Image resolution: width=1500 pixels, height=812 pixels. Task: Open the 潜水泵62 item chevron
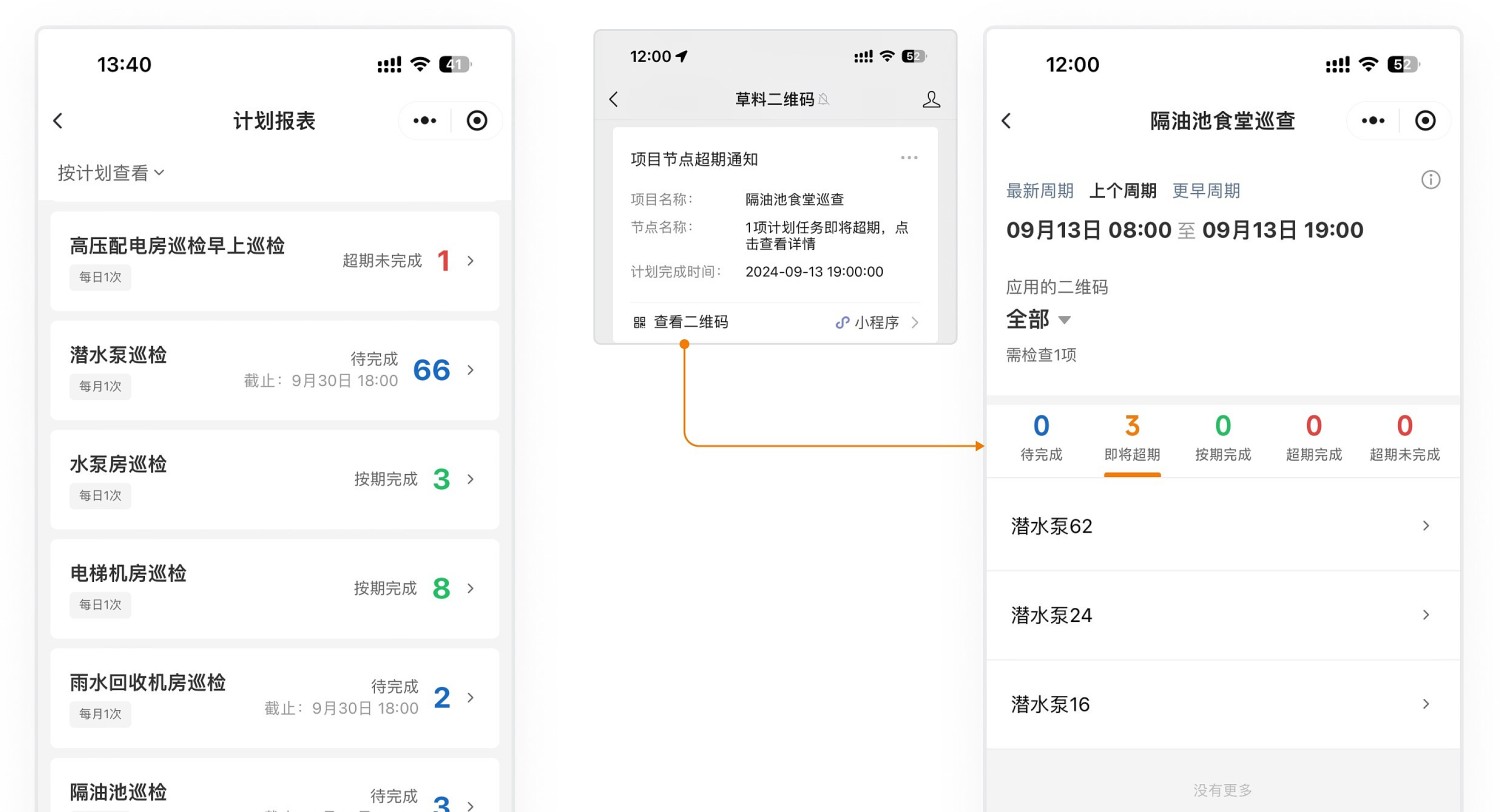point(1426,526)
